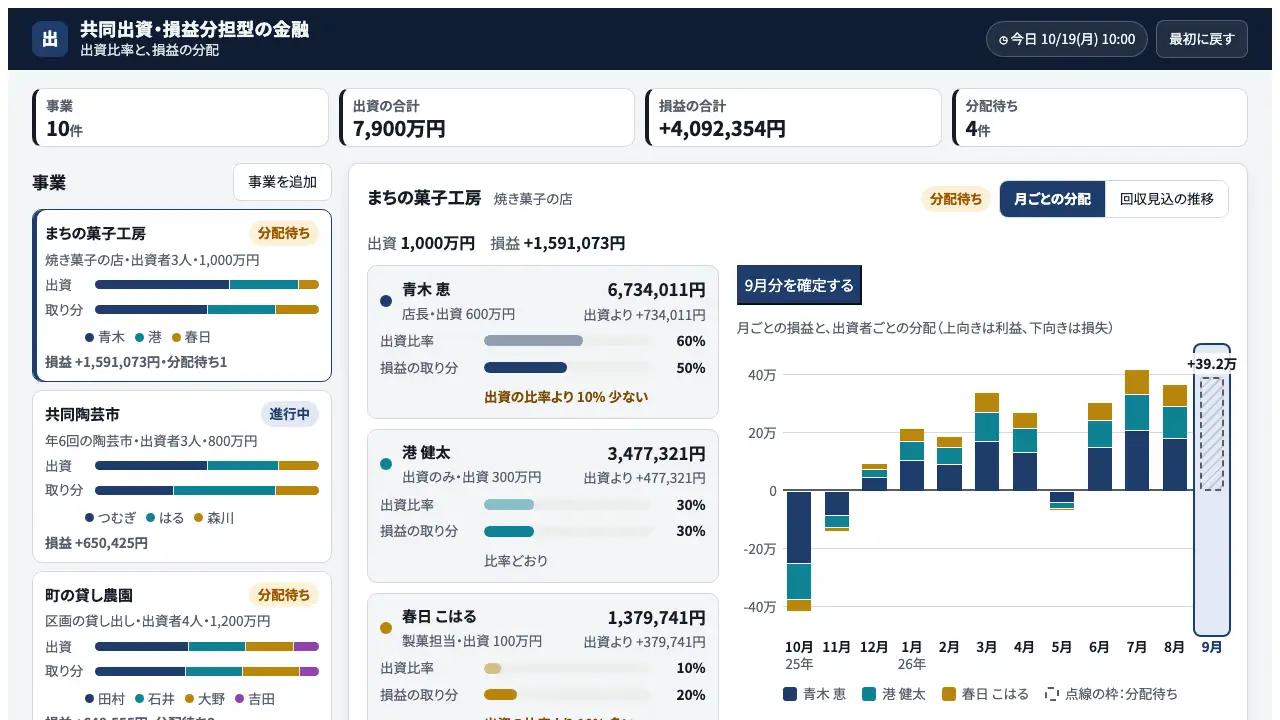Click the 分配待ち 4件 summary card
Image resolution: width=1280 pixels, height=720 pixels.
point(1100,118)
